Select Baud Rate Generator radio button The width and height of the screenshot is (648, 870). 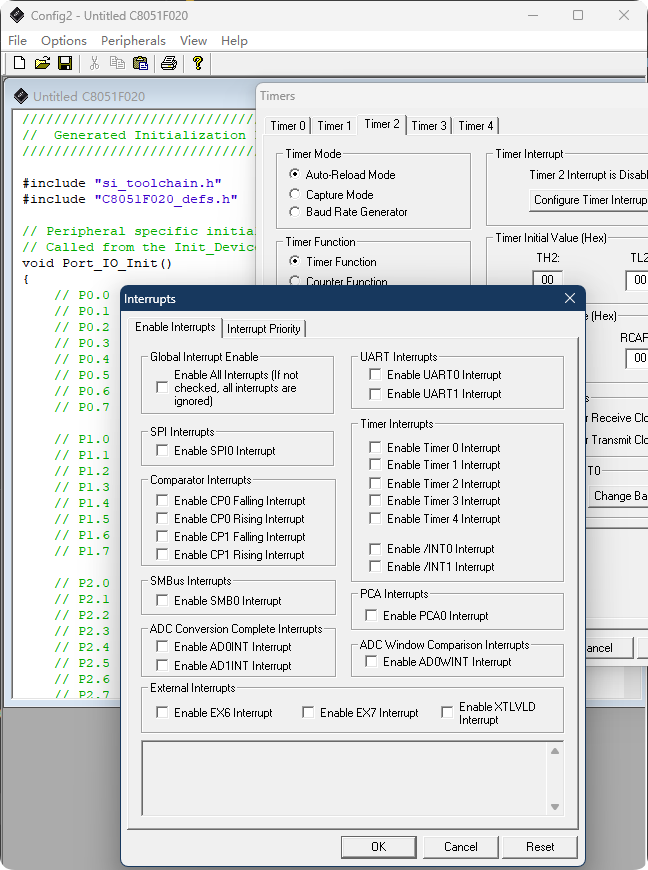click(295, 211)
